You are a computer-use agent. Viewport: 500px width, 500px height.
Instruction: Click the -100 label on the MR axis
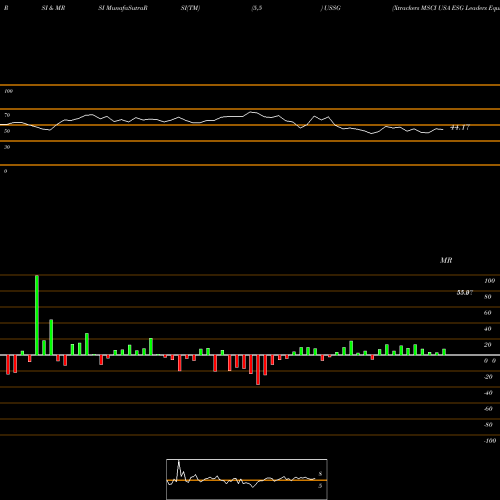490,441
